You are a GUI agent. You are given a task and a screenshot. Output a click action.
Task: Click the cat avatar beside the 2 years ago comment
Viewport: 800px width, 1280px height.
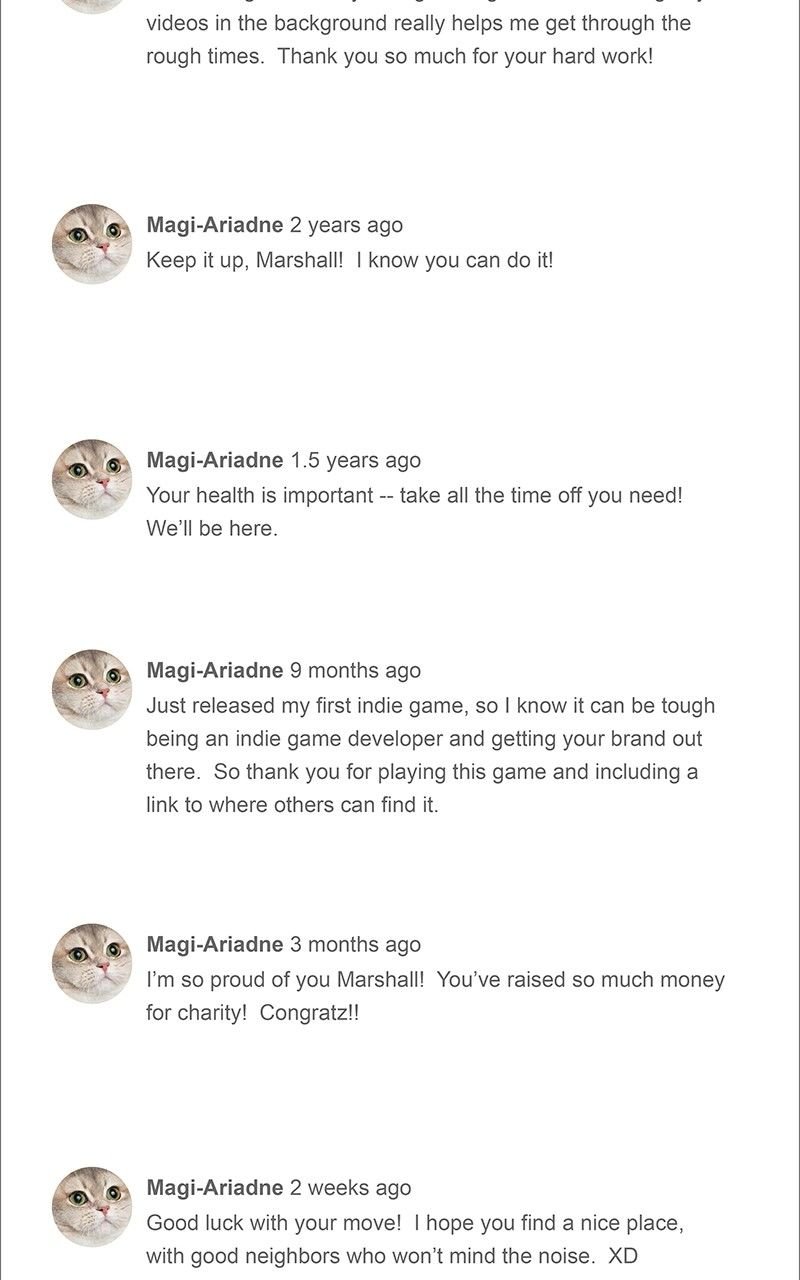click(92, 244)
